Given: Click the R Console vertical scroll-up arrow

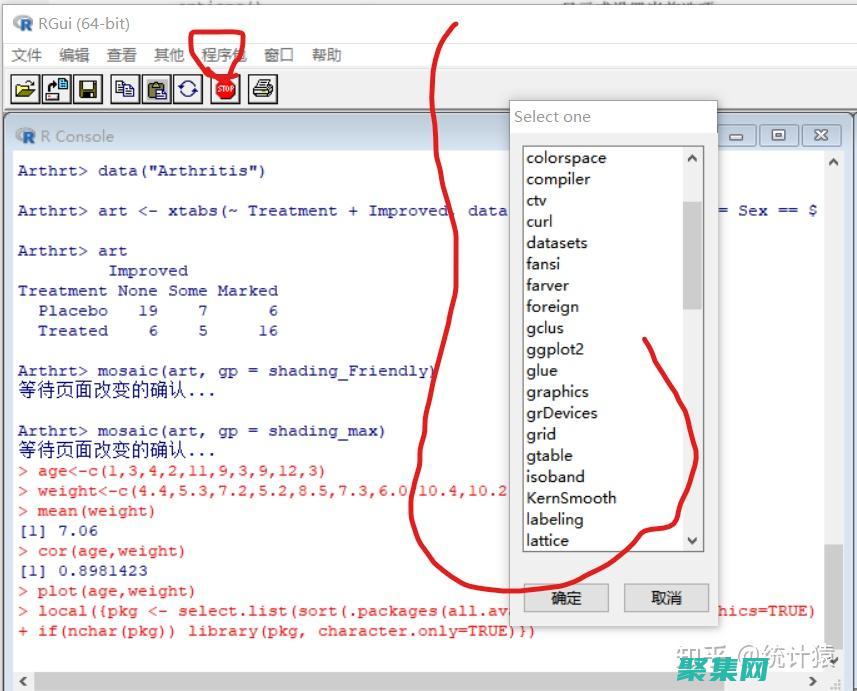Looking at the screenshot, I should (x=834, y=162).
